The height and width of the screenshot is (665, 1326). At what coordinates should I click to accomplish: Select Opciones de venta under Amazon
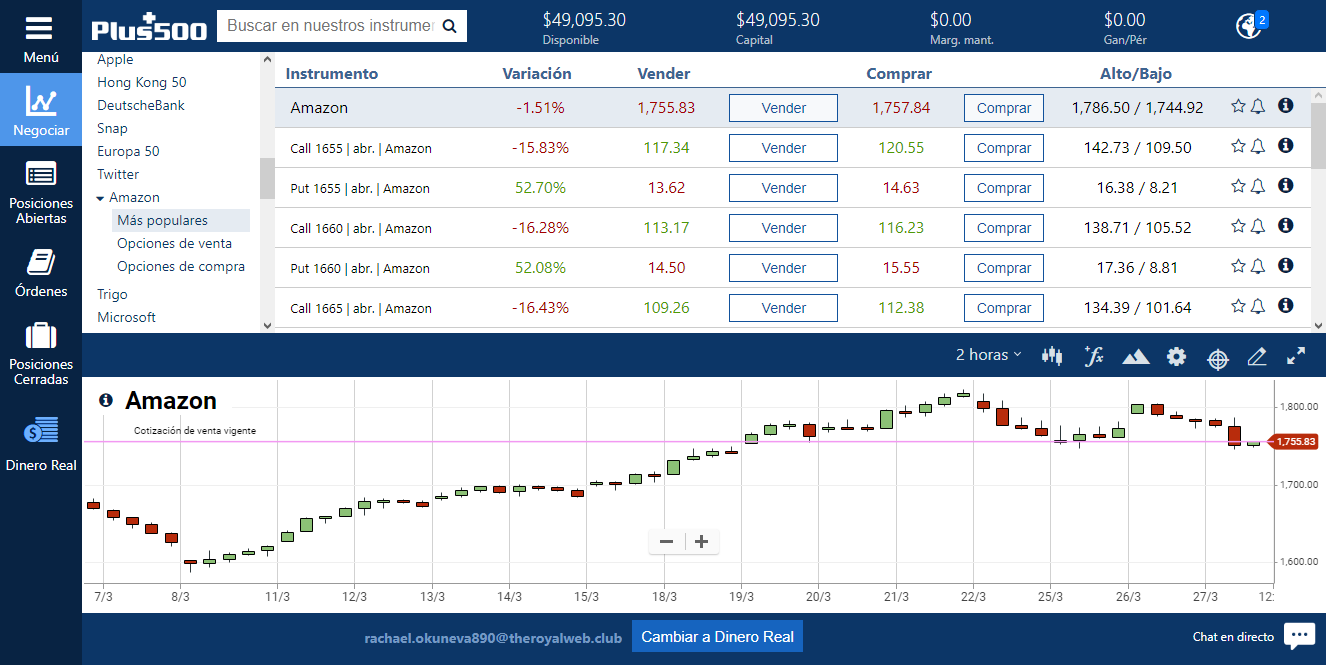pos(174,243)
